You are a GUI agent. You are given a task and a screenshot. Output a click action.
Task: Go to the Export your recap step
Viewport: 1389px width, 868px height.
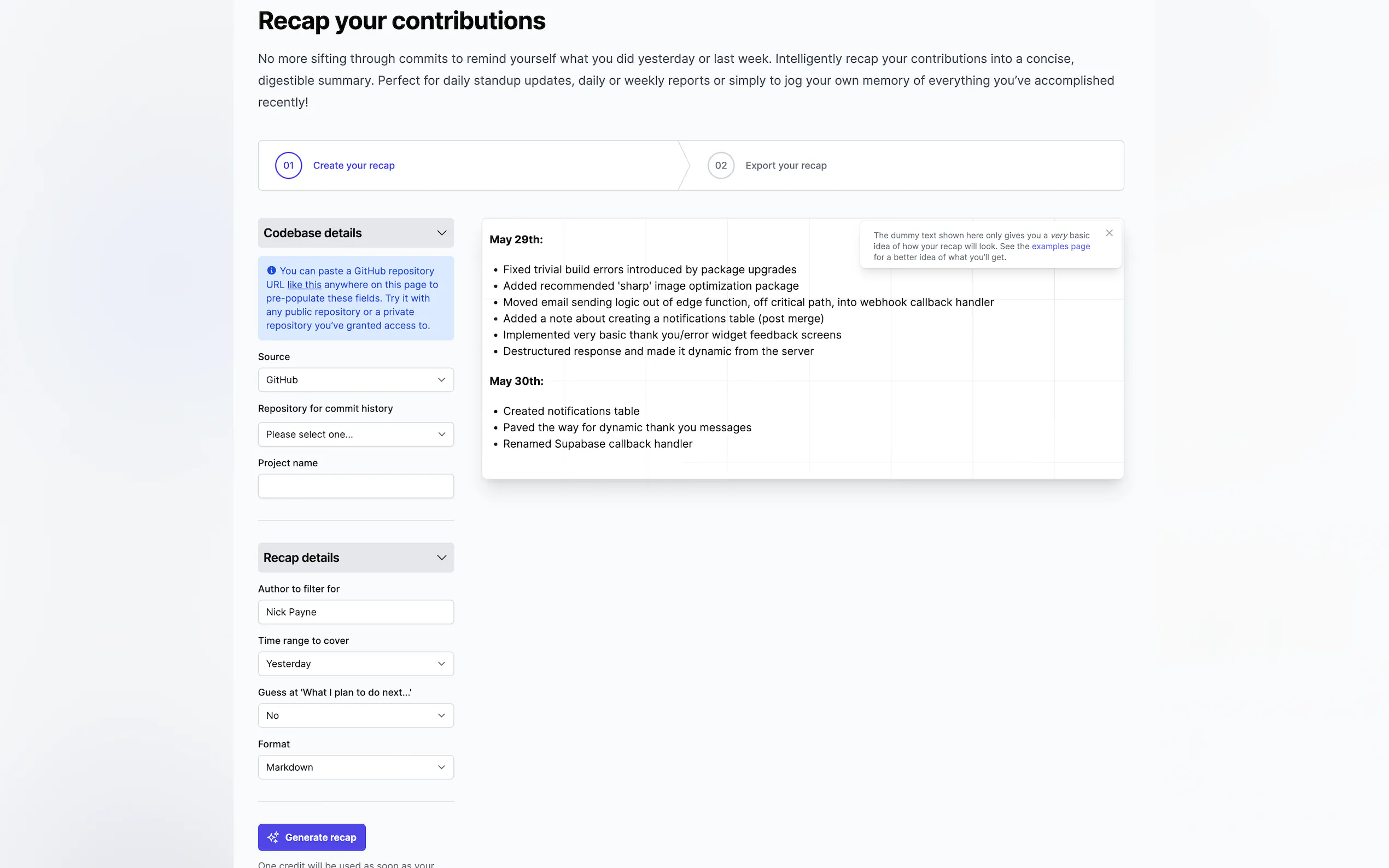point(785,165)
